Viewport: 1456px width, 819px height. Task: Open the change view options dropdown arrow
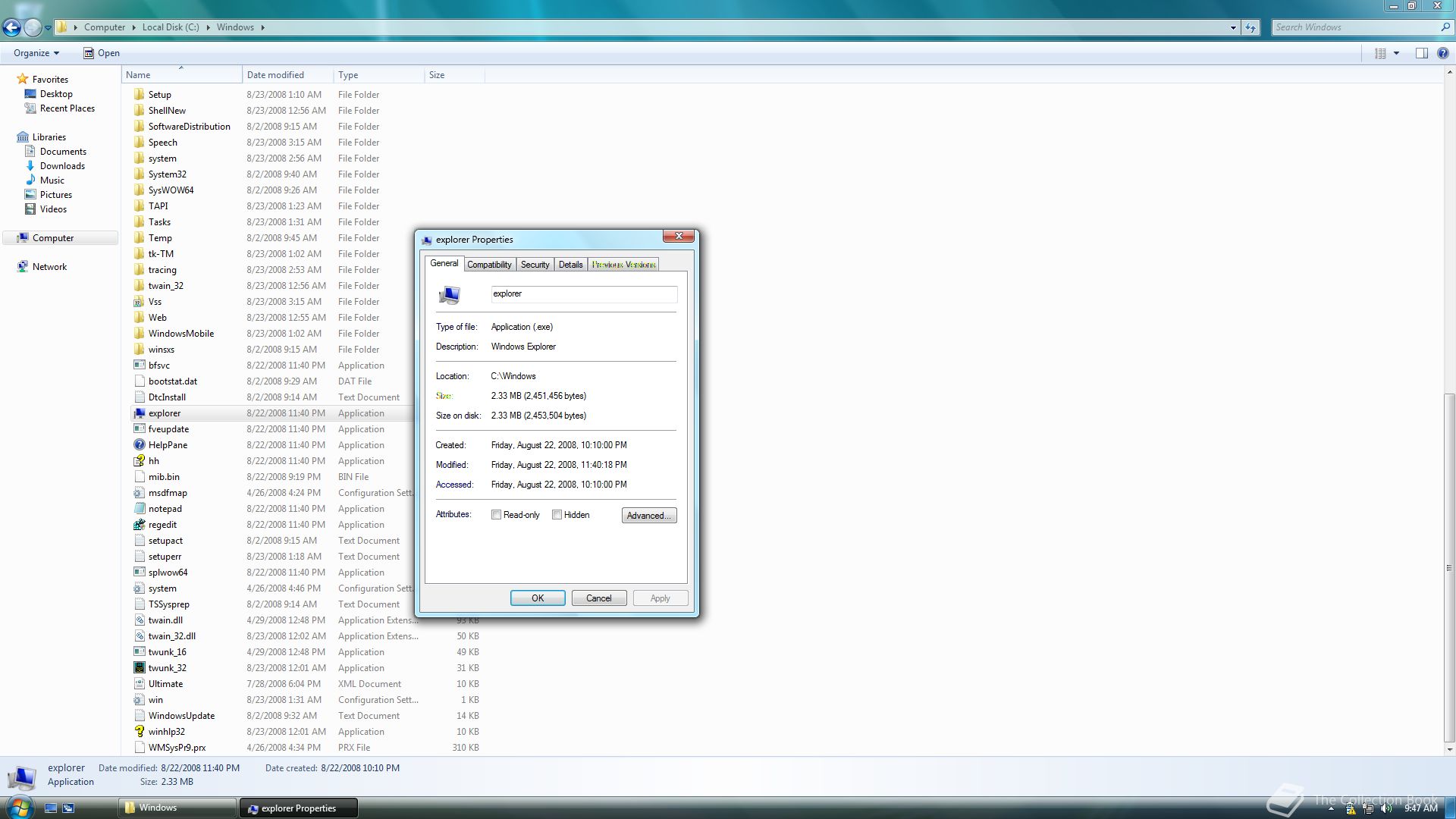tap(1396, 53)
